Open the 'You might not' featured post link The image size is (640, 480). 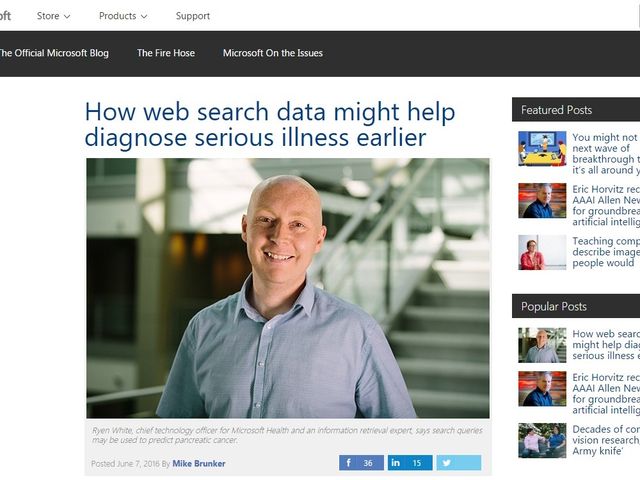(x=606, y=154)
